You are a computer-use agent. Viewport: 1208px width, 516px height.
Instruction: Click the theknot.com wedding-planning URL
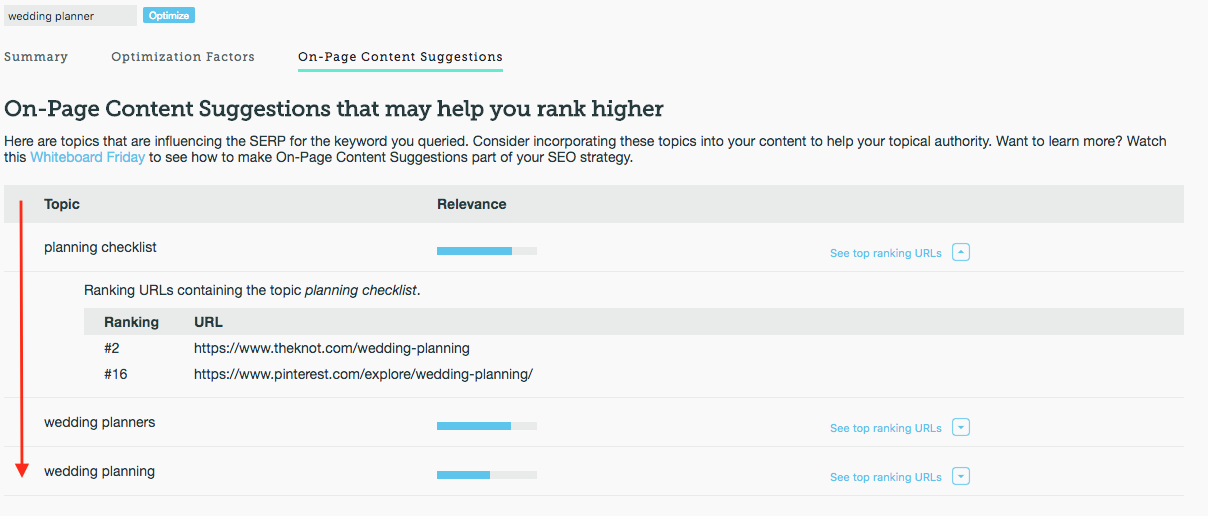pyautogui.click(x=331, y=348)
